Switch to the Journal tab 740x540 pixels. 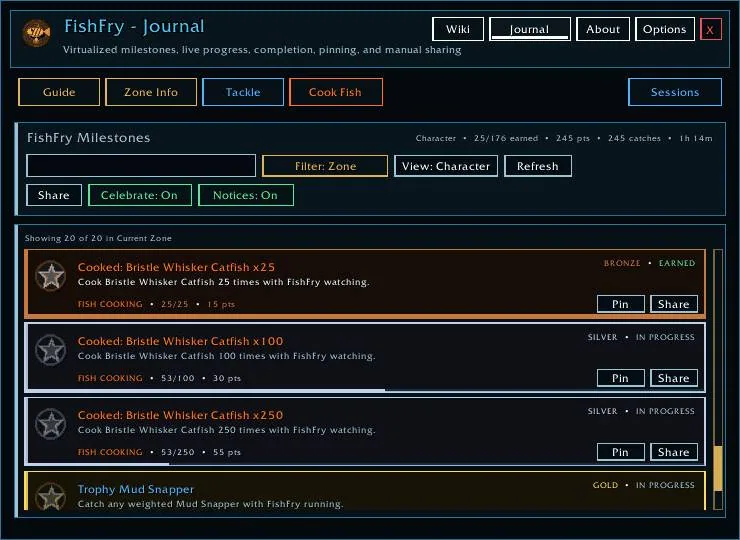click(x=530, y=29)
